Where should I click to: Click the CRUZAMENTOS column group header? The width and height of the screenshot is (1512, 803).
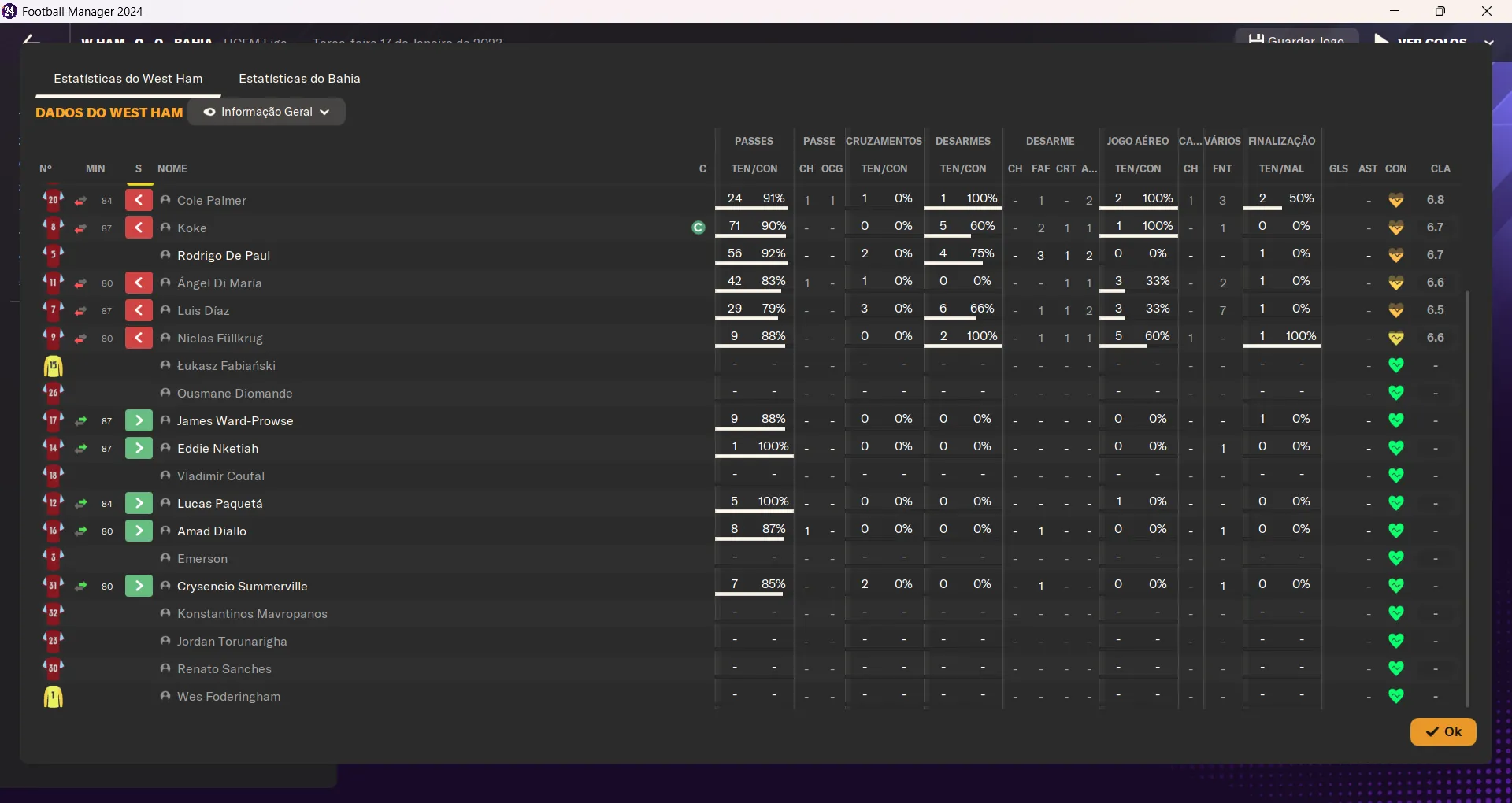pos(884,141)
